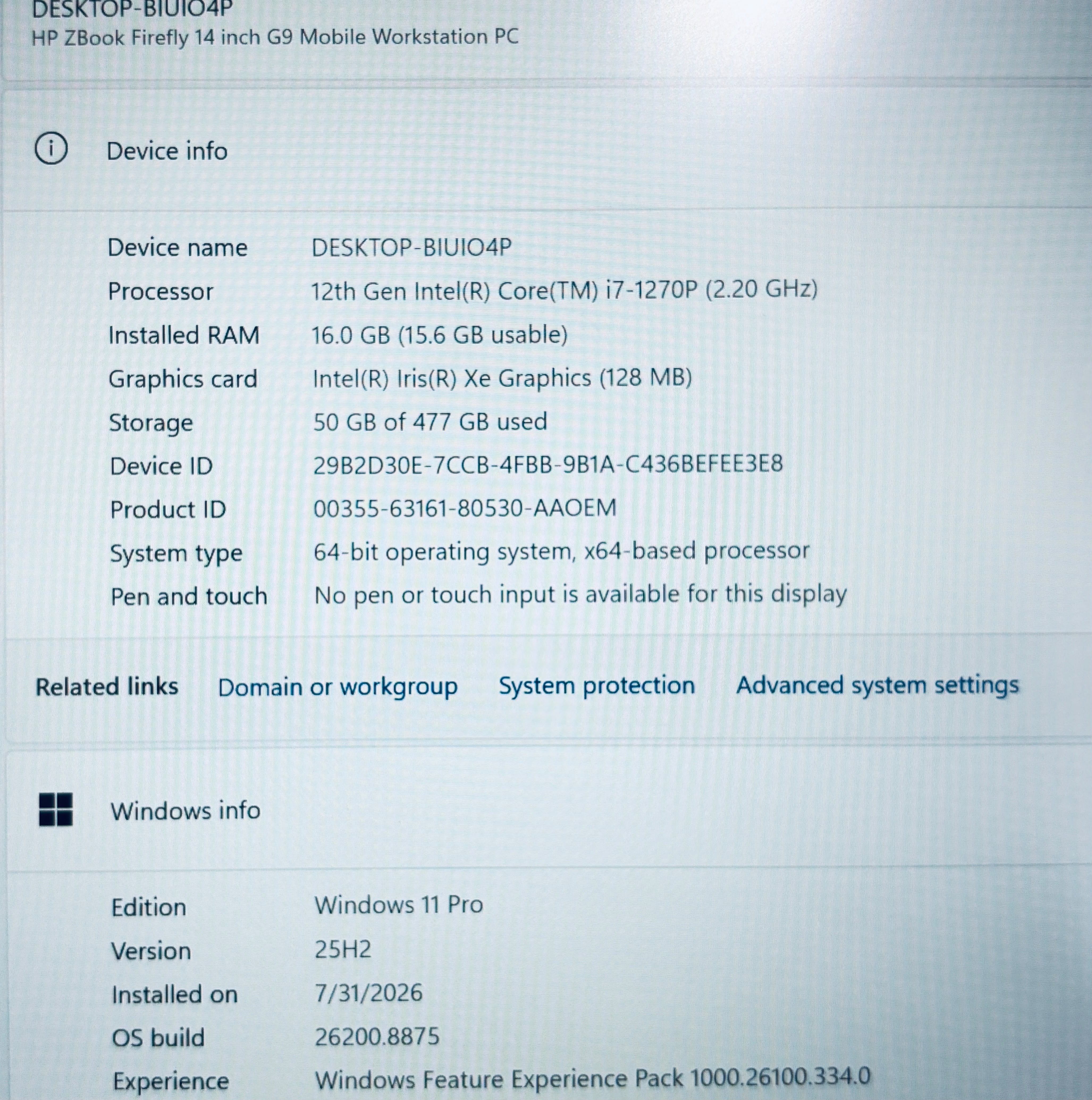The width and height of the screenshot is (1092, 1100).
Task: Click device name value DESKTOP-BIUIO4P in Device info
Action: [411, 247]
